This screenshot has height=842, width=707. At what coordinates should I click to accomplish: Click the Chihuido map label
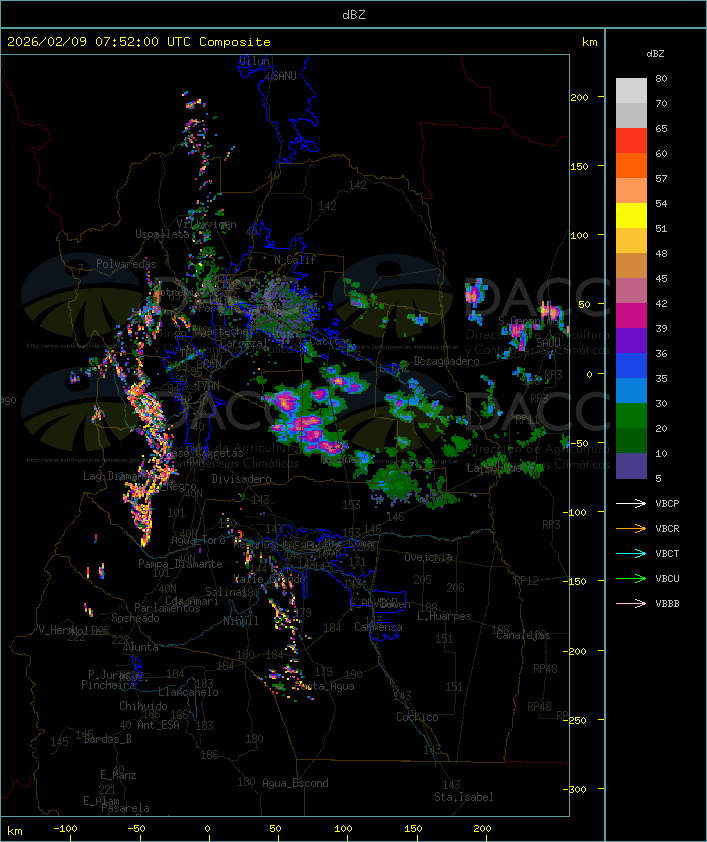tap(143, 706)
